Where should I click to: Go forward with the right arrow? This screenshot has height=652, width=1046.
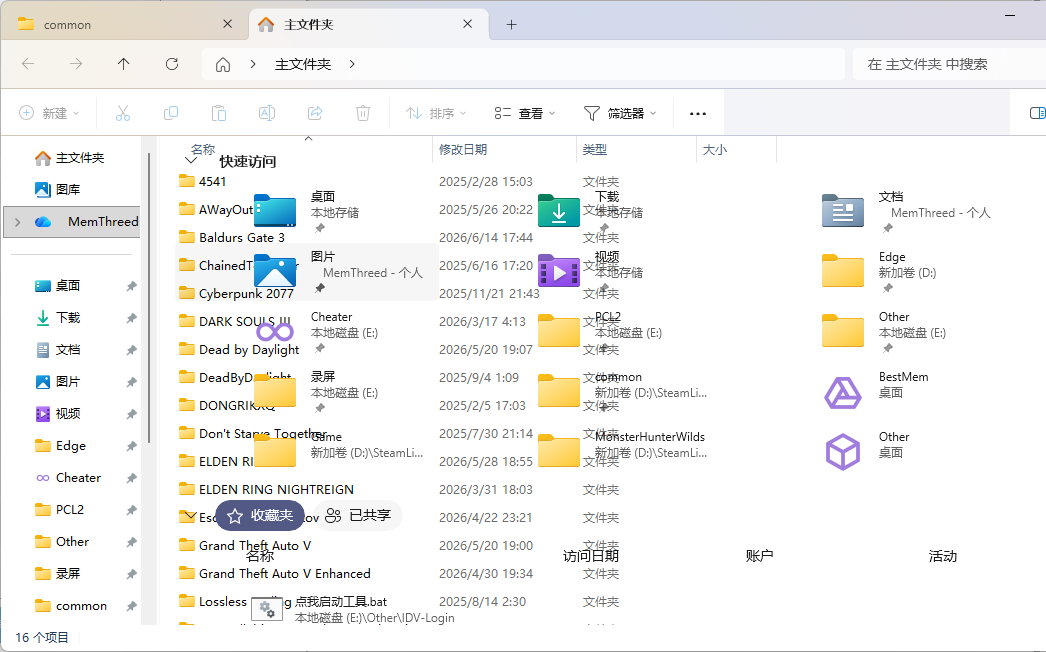76,64
